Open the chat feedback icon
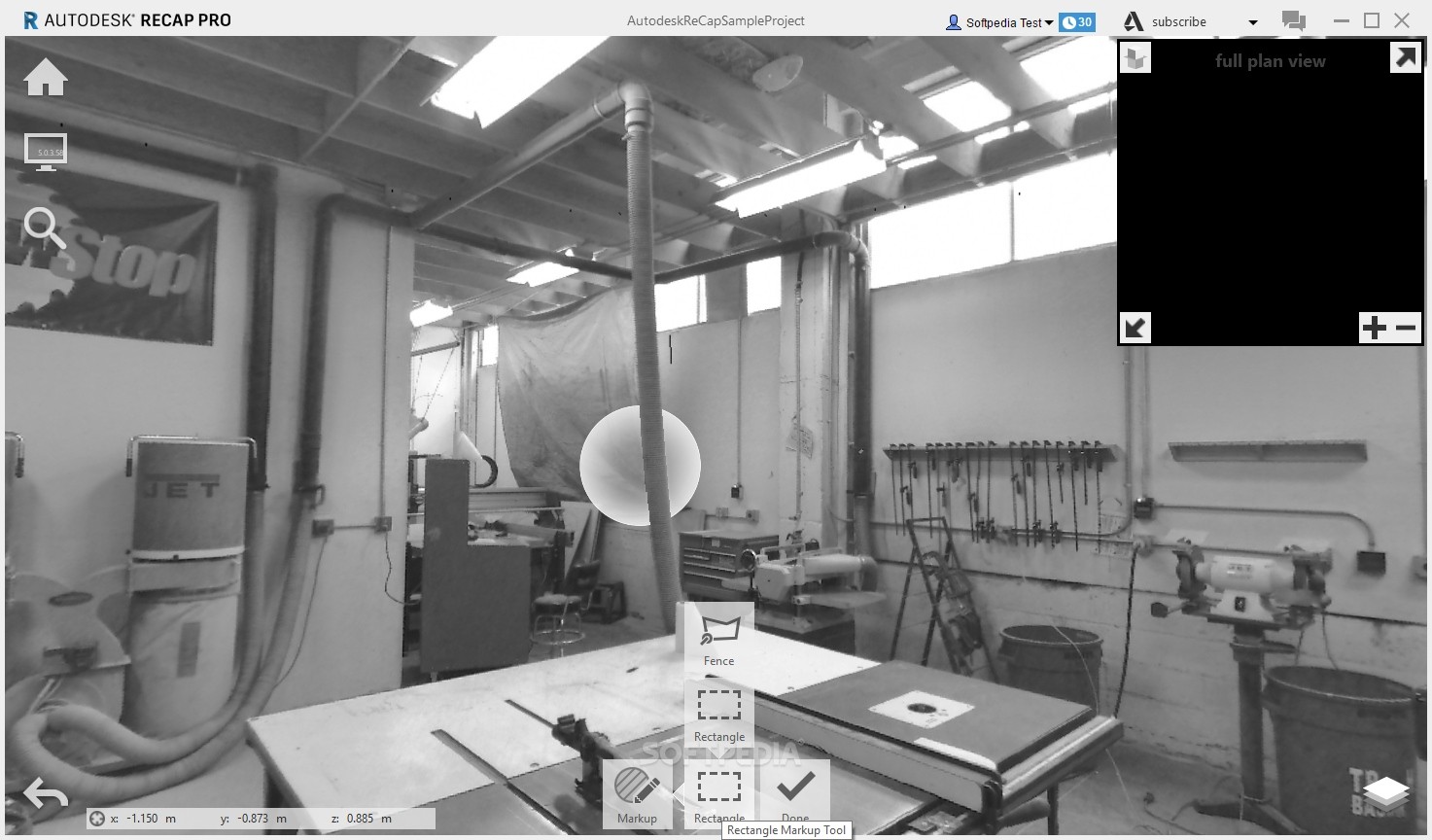1432x840 pixels. coord(1293,20)
